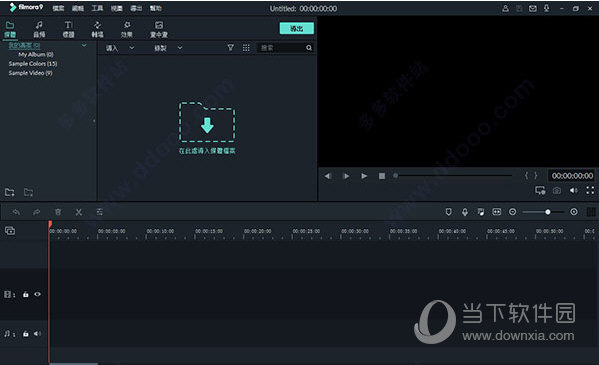Collapse the folder sidebar arrow handle

[x=94, y=121]
